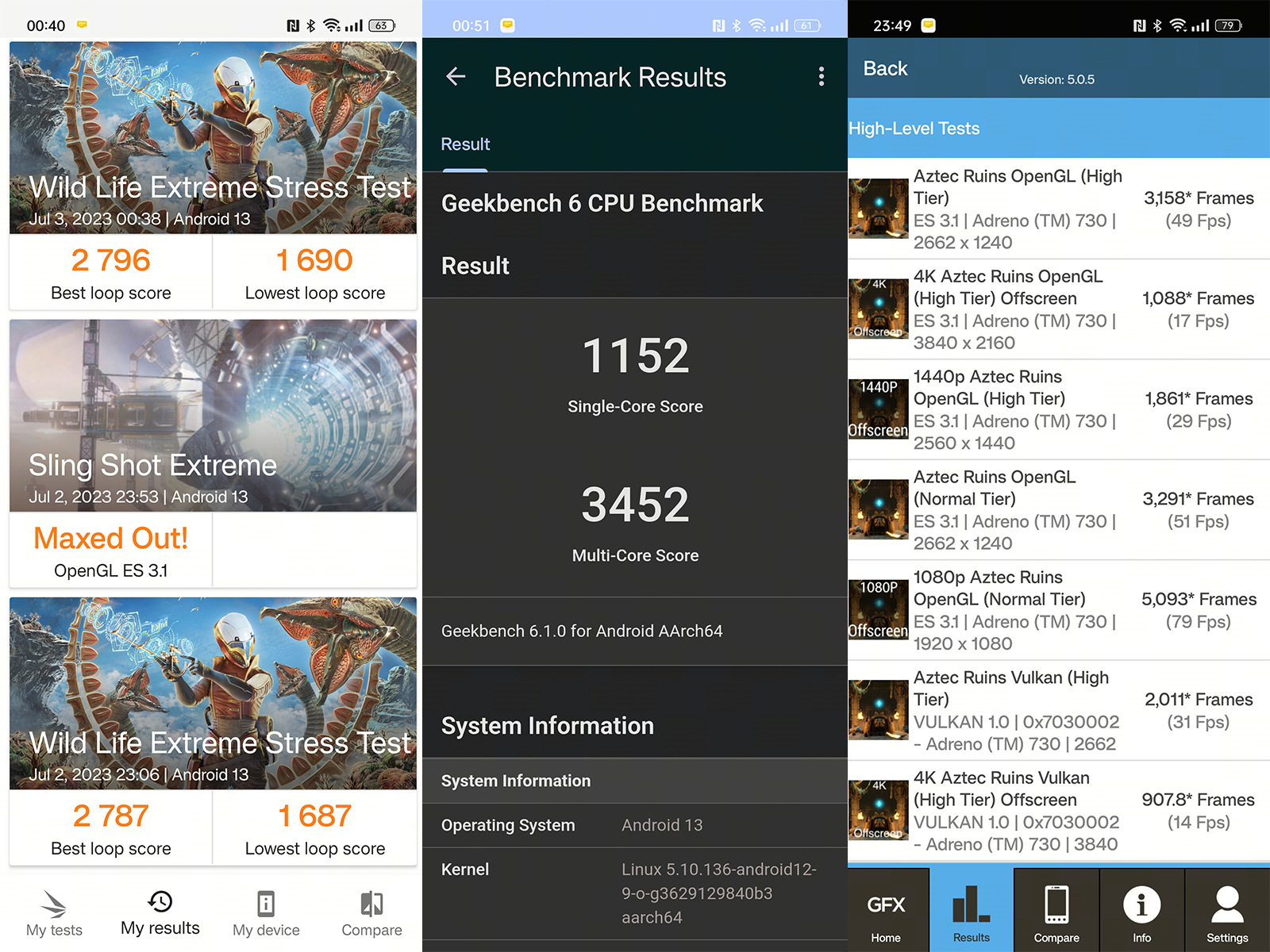Tap Wi-Fi icon in Geekbench status bar
Viewport: 1270px width, 952px height.
point(757,25)
